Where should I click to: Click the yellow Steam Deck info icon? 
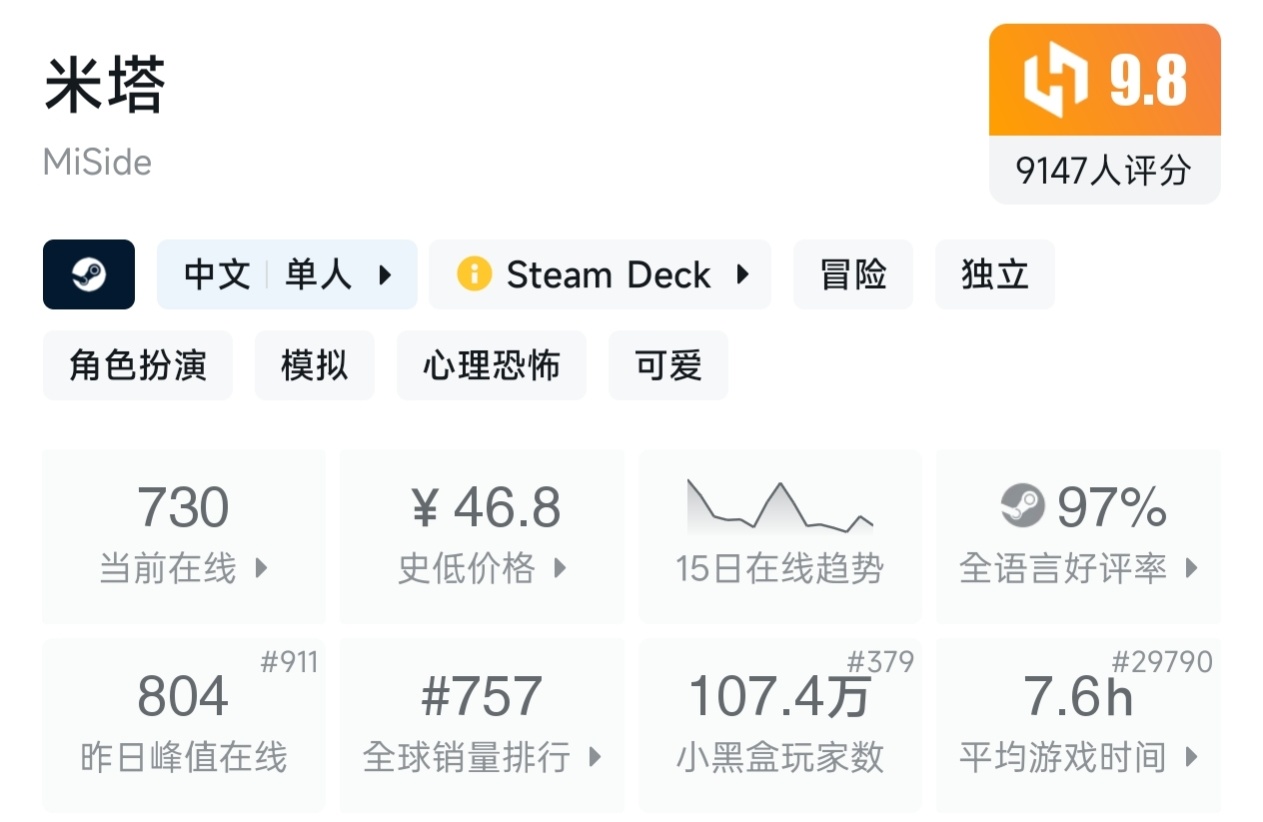pyautogui.click(x=474, y=274)
